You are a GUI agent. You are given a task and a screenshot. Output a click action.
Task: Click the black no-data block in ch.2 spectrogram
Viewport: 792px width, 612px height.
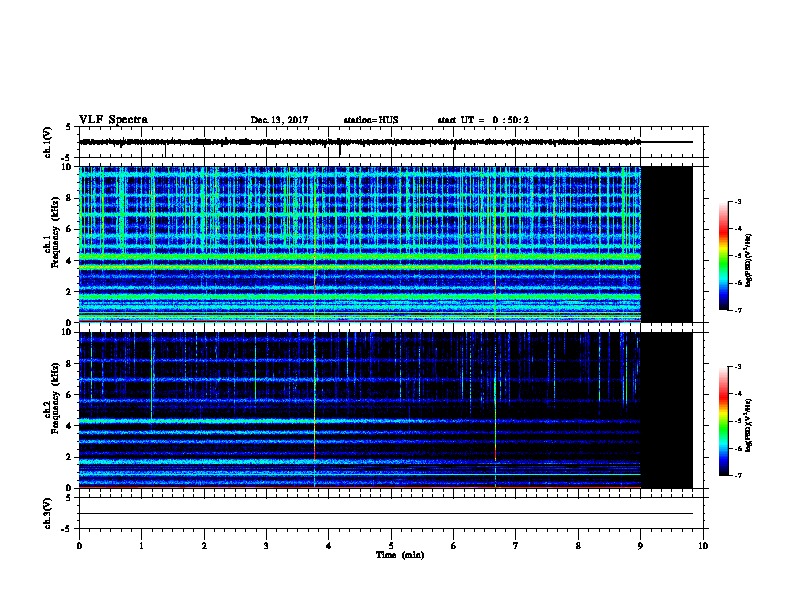pos(667,410)
